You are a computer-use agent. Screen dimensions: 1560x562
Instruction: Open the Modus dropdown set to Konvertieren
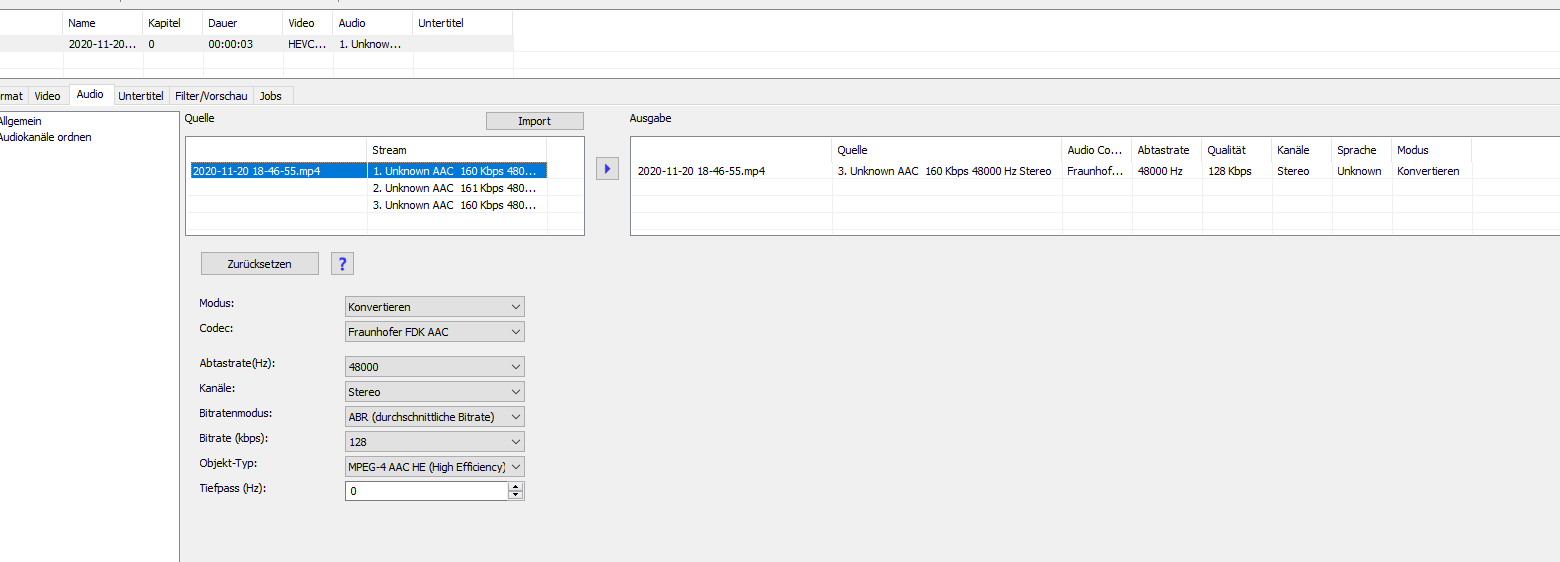(435, 307)
